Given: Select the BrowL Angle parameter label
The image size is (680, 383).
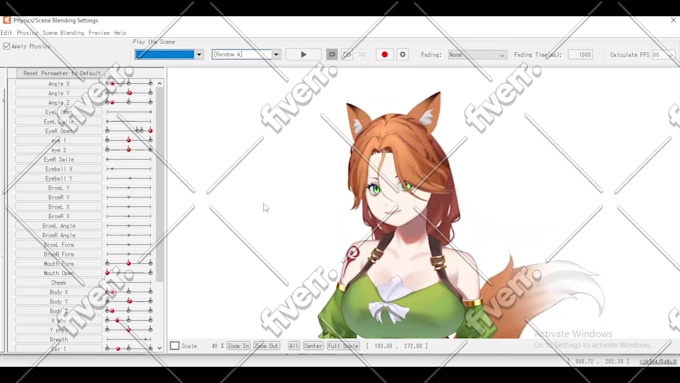Looking at the screenshot, I should (x=59, y=226).
